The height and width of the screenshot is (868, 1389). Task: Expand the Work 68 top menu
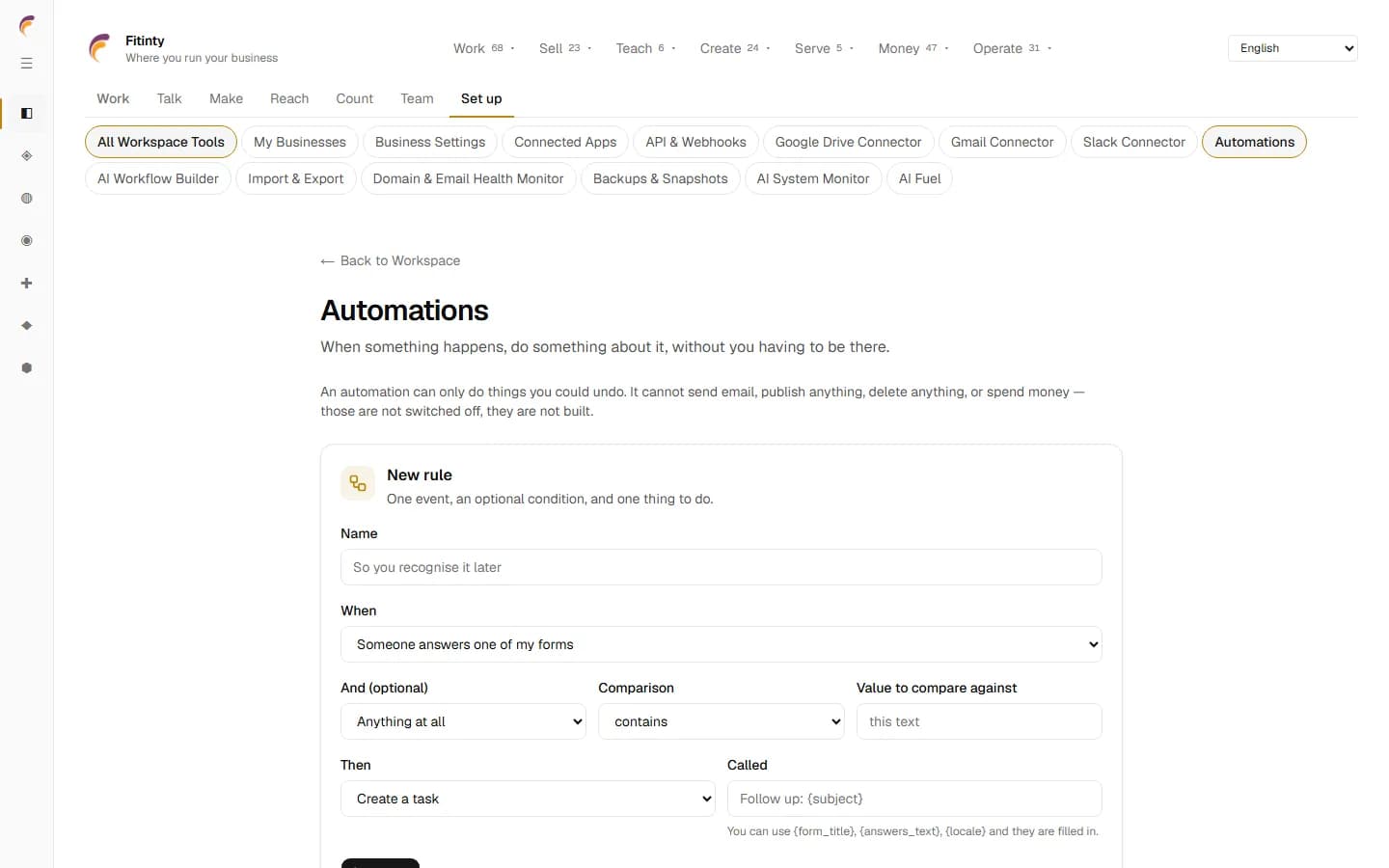(x=484, y=48)
